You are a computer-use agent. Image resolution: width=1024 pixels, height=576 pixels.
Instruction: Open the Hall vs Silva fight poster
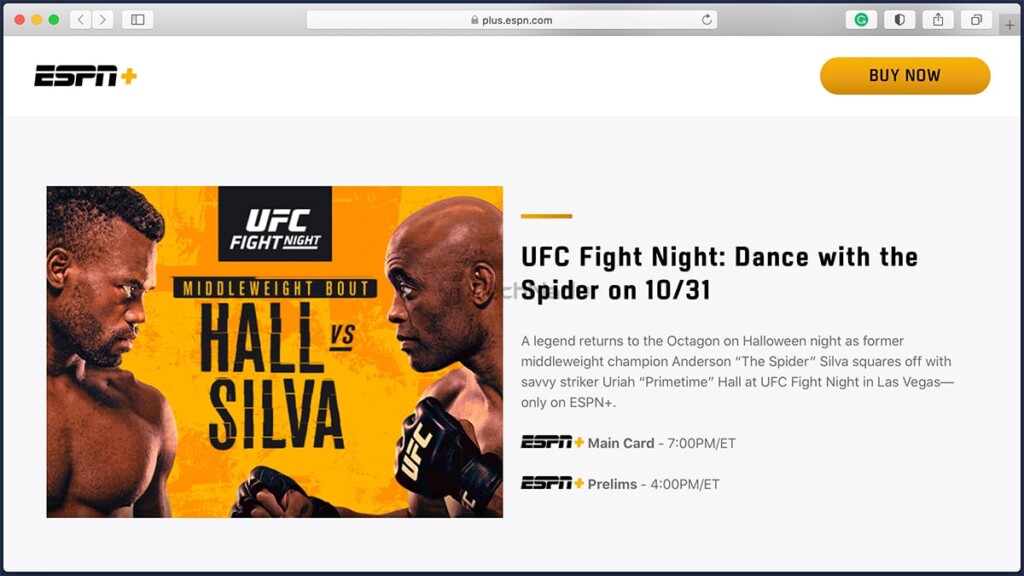(275, 352)
